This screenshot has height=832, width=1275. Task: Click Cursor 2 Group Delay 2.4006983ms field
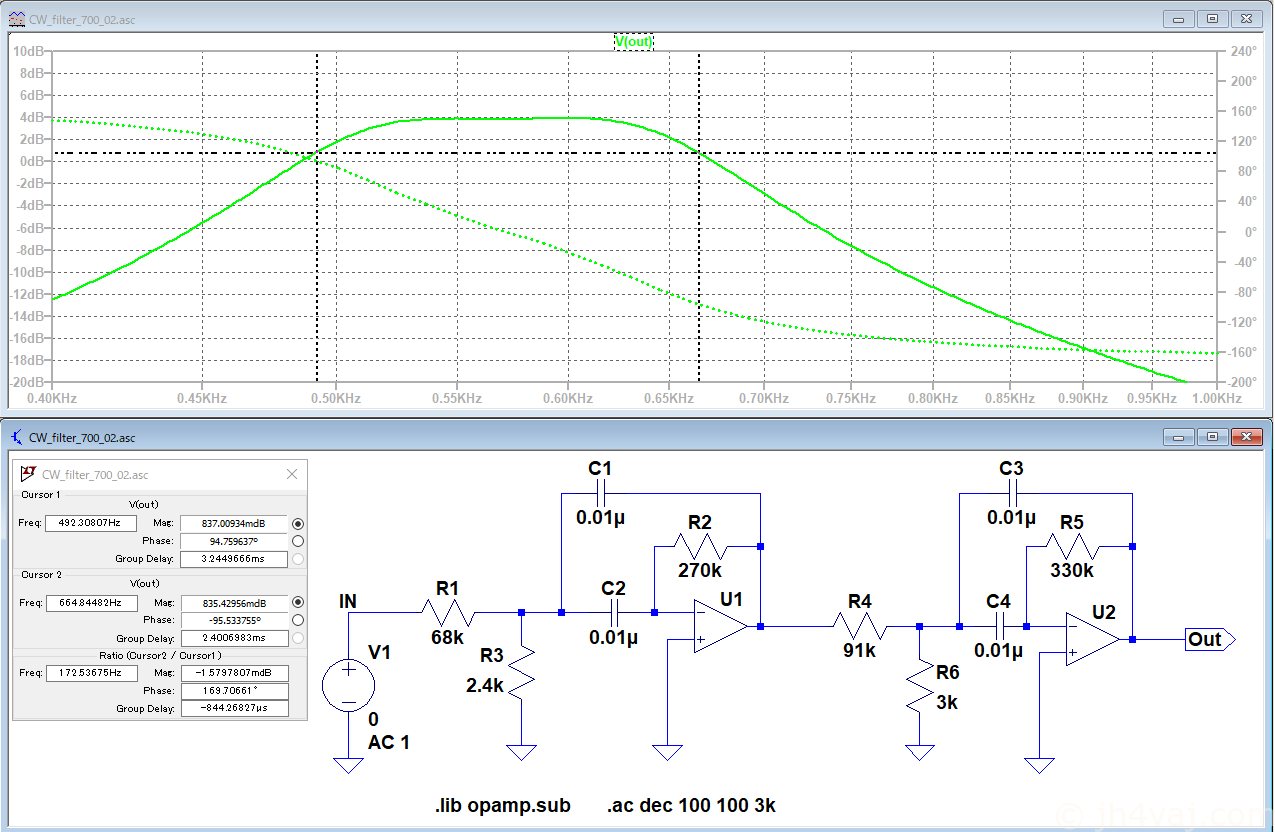click(233, 638)
